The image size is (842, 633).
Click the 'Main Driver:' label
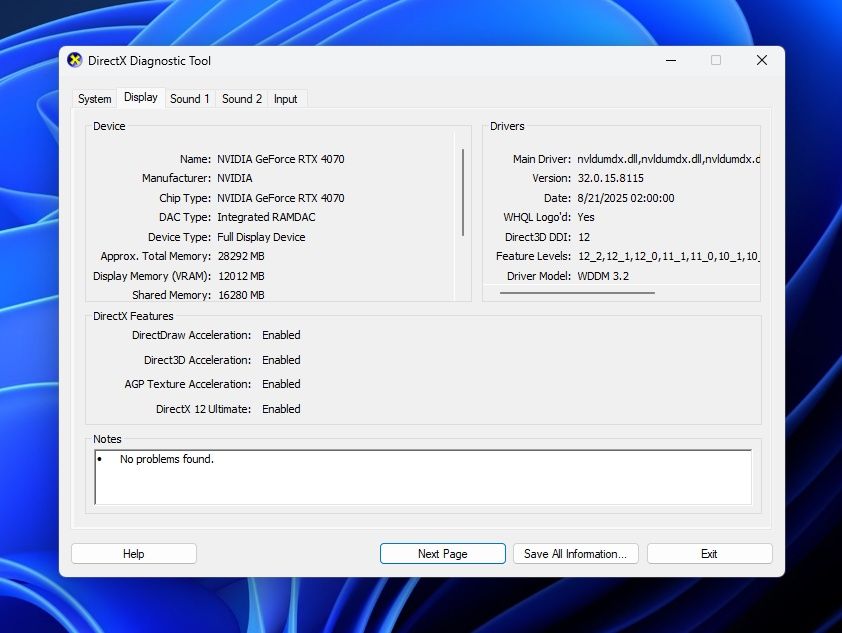click(x=542, y=159)
